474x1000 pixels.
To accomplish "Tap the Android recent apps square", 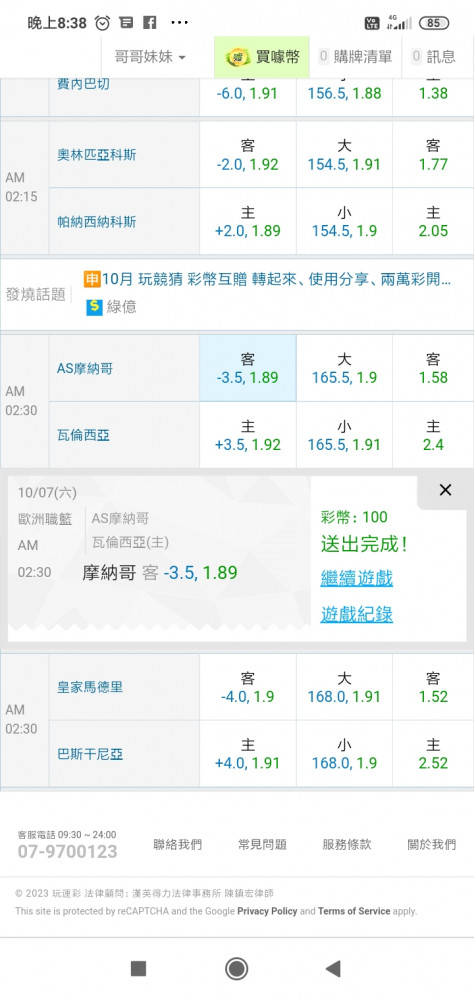I will [138, 969].
